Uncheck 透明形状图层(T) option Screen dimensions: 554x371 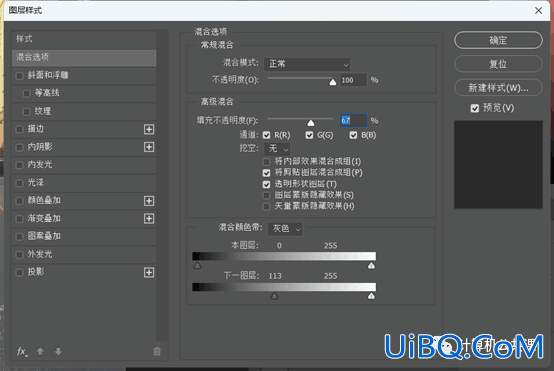coord(266,184)
